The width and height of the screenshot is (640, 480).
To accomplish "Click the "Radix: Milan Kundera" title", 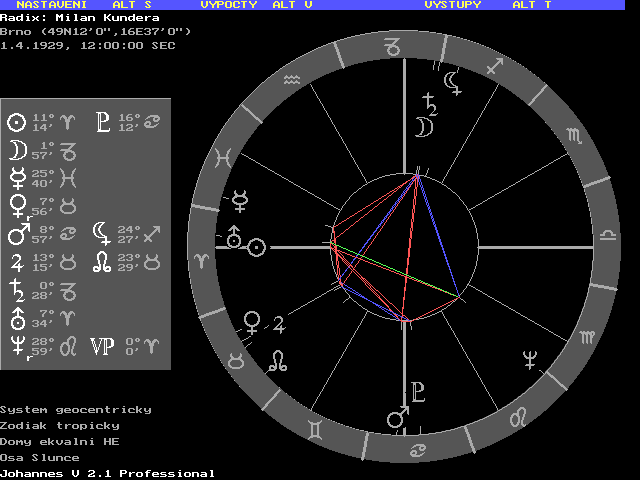I will 79,18.
